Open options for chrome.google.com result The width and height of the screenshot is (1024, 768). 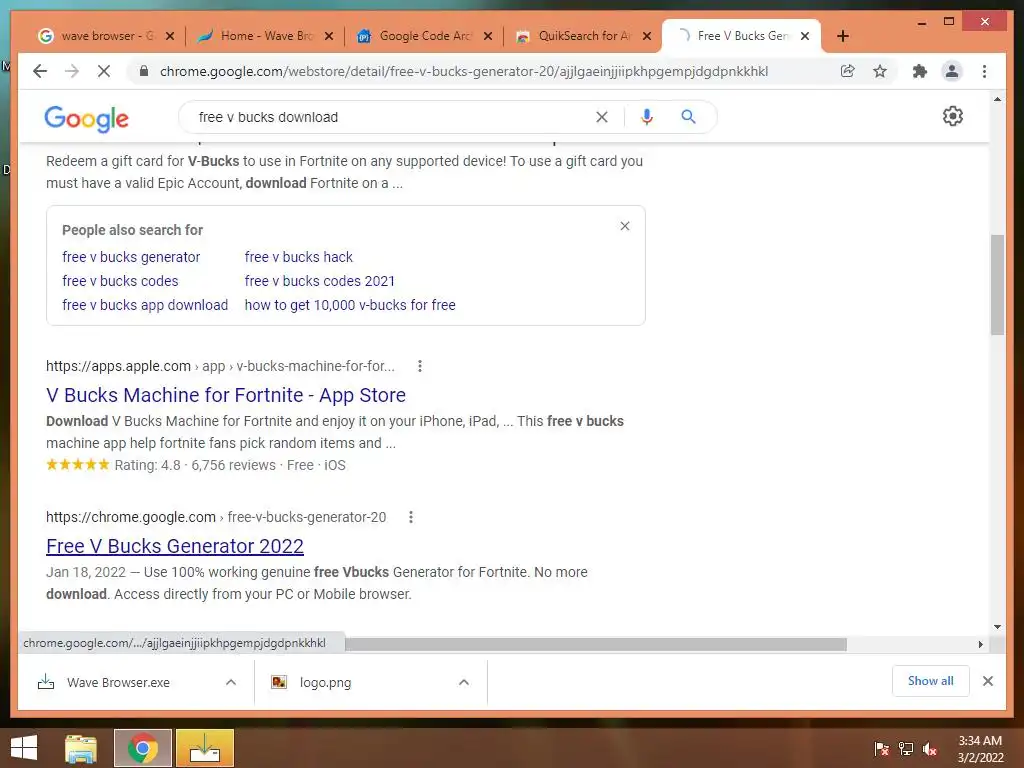coord(411,517)
